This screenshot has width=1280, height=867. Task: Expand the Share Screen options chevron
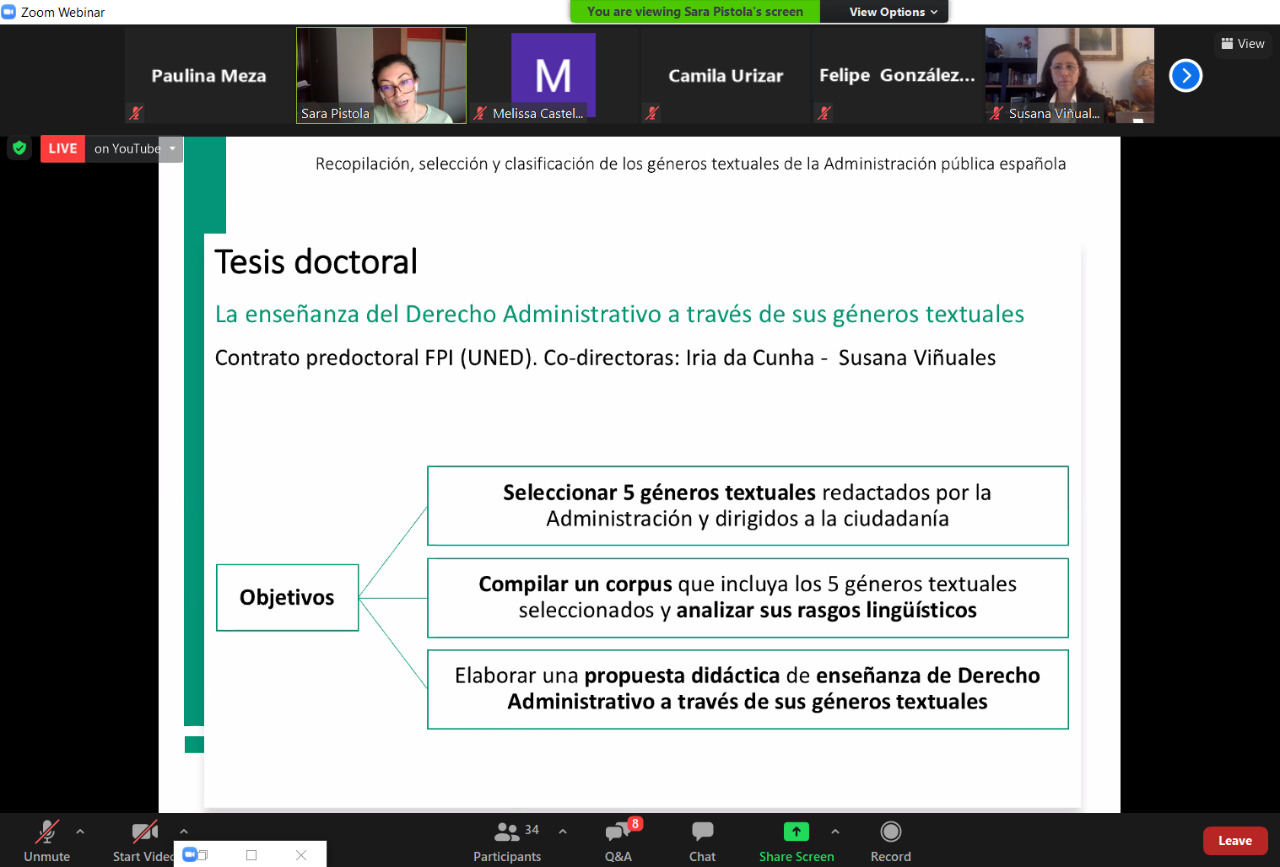835,831
